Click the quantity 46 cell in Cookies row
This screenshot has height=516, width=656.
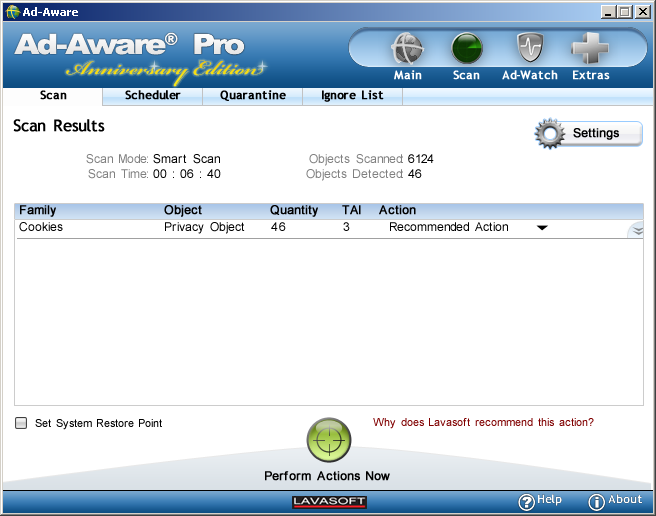click(278, 227)
